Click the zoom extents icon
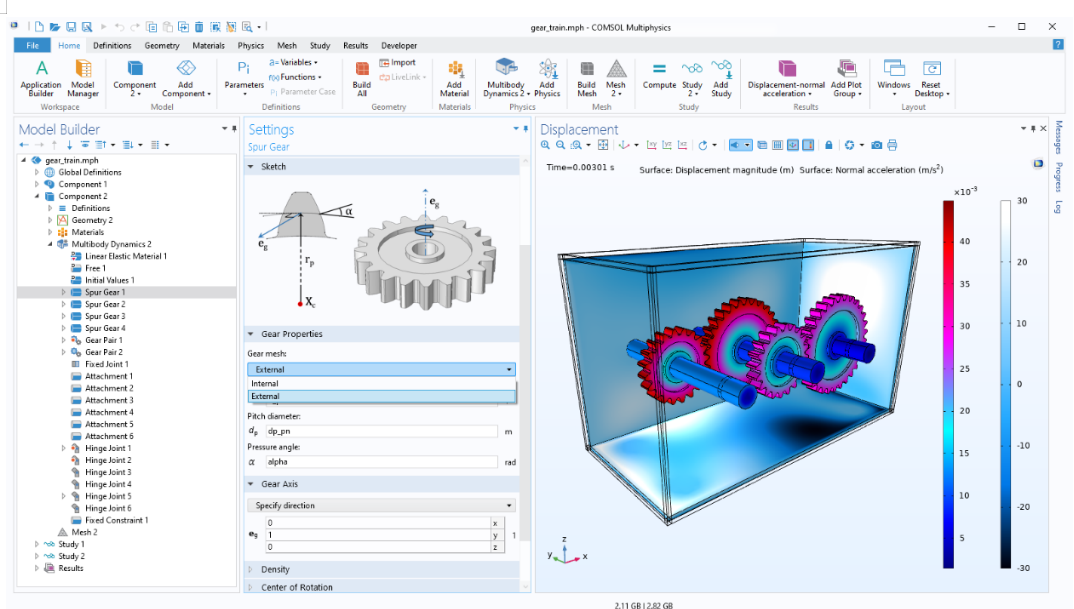Viewport: 1074px width, 609px height. [603, 145]
